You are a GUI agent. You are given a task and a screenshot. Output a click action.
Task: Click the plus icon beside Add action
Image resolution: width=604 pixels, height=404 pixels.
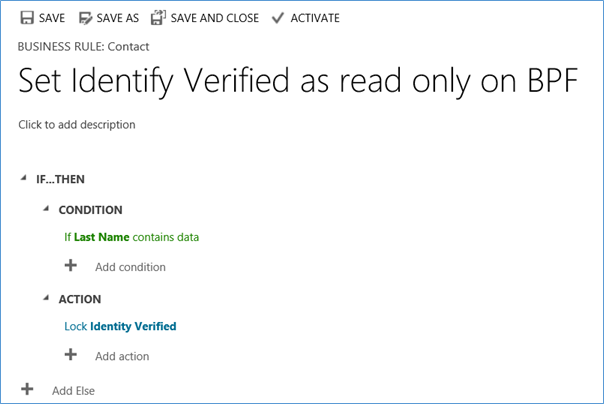coord(70,354)
